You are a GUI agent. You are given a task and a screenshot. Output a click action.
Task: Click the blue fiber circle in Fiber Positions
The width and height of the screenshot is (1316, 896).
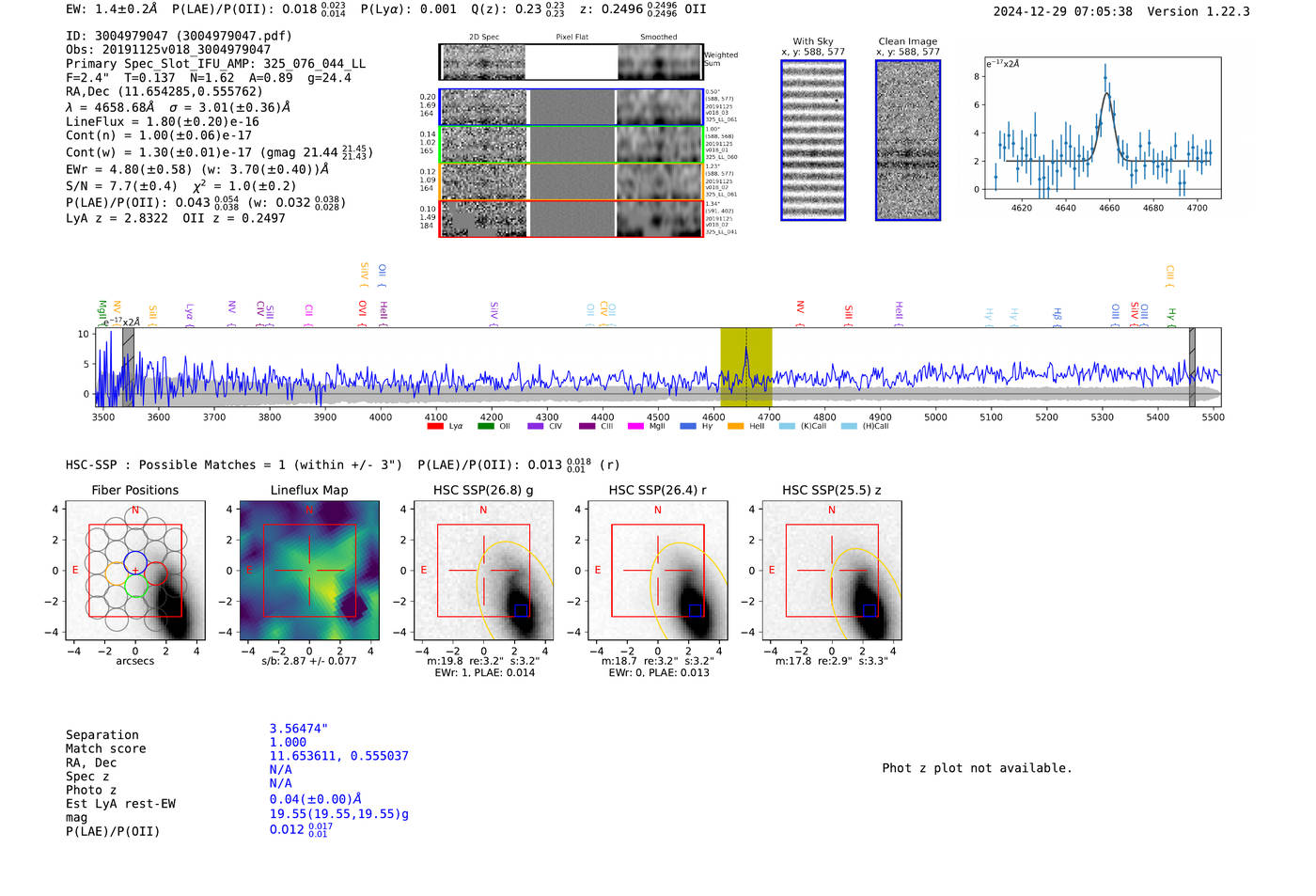pyautogui.click(x=135, y=561)
